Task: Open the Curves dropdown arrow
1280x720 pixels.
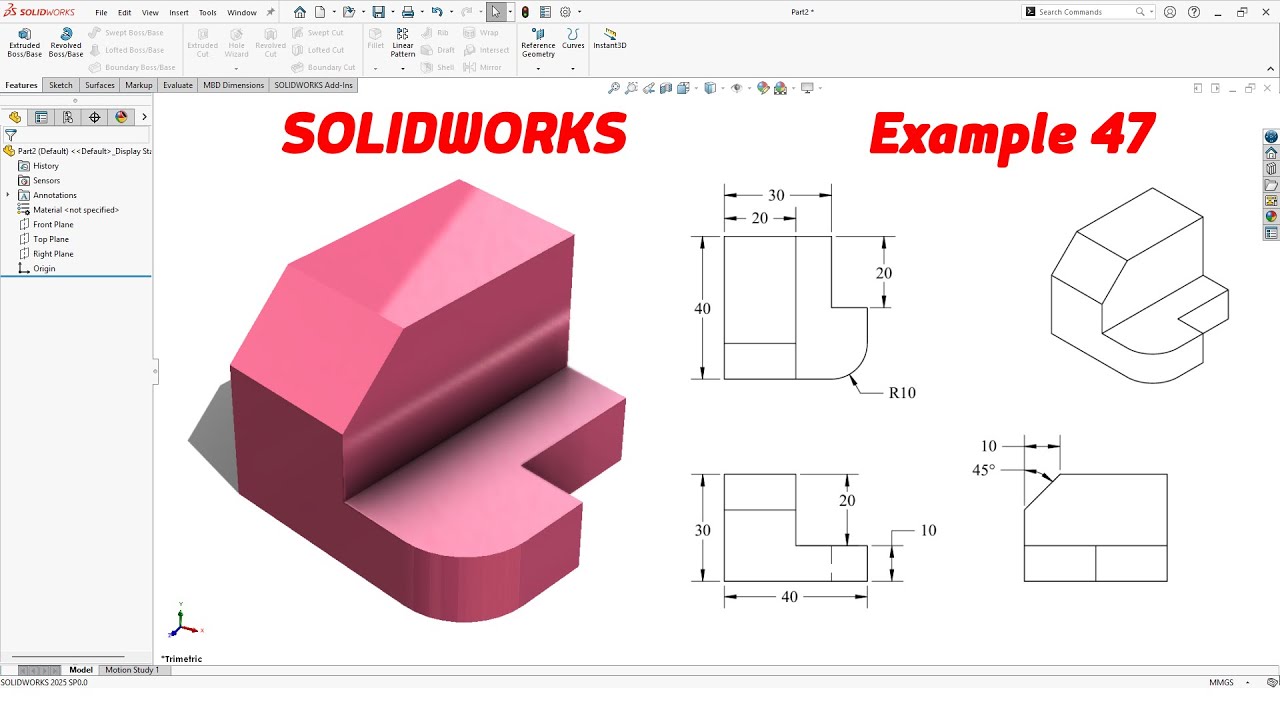Action: (573, 69)
